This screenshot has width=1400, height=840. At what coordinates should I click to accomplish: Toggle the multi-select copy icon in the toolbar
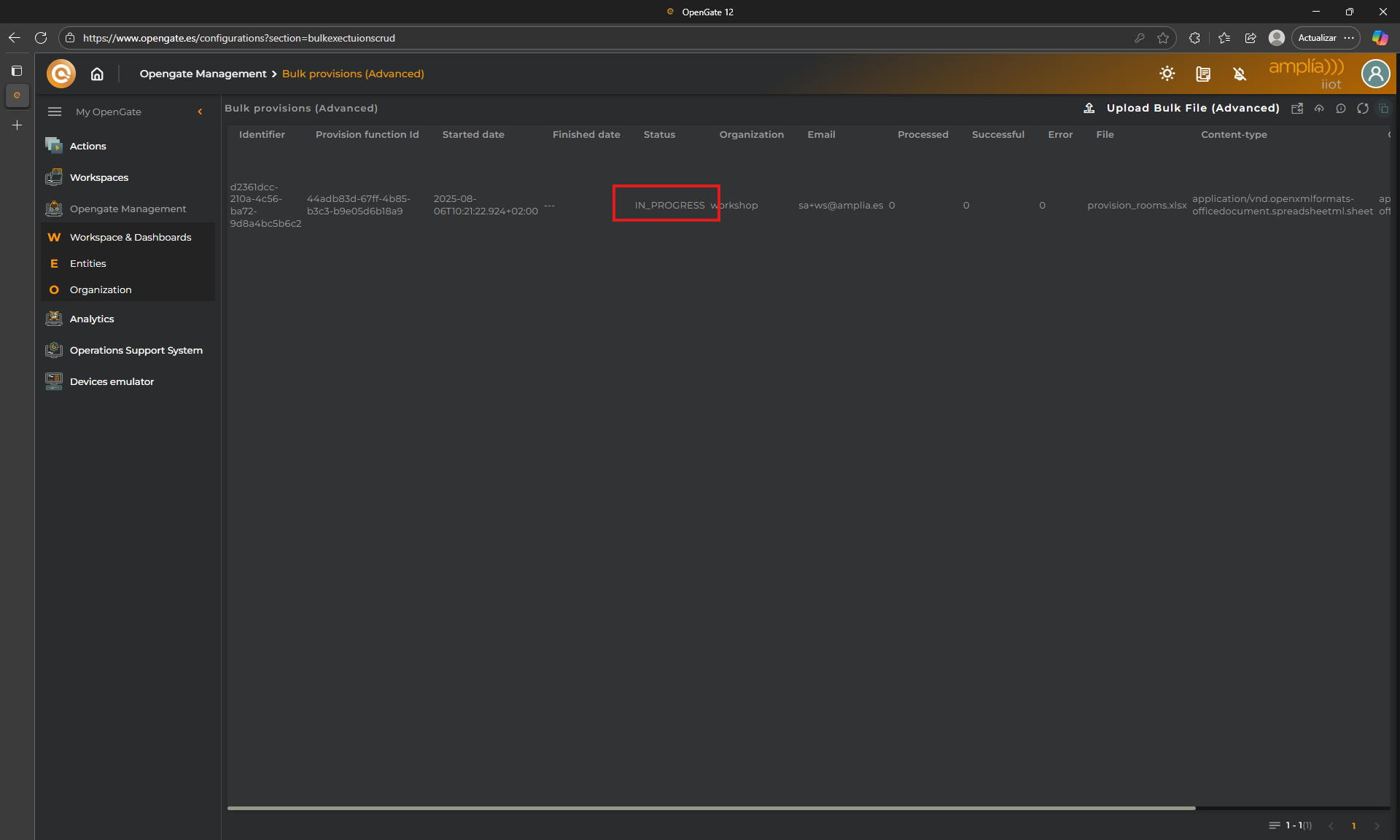click(1383, 109)
